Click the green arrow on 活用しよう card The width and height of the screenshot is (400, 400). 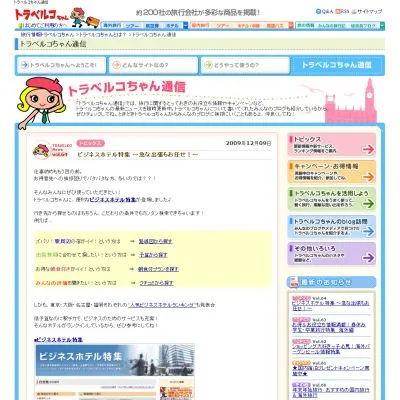coord(368,204)
